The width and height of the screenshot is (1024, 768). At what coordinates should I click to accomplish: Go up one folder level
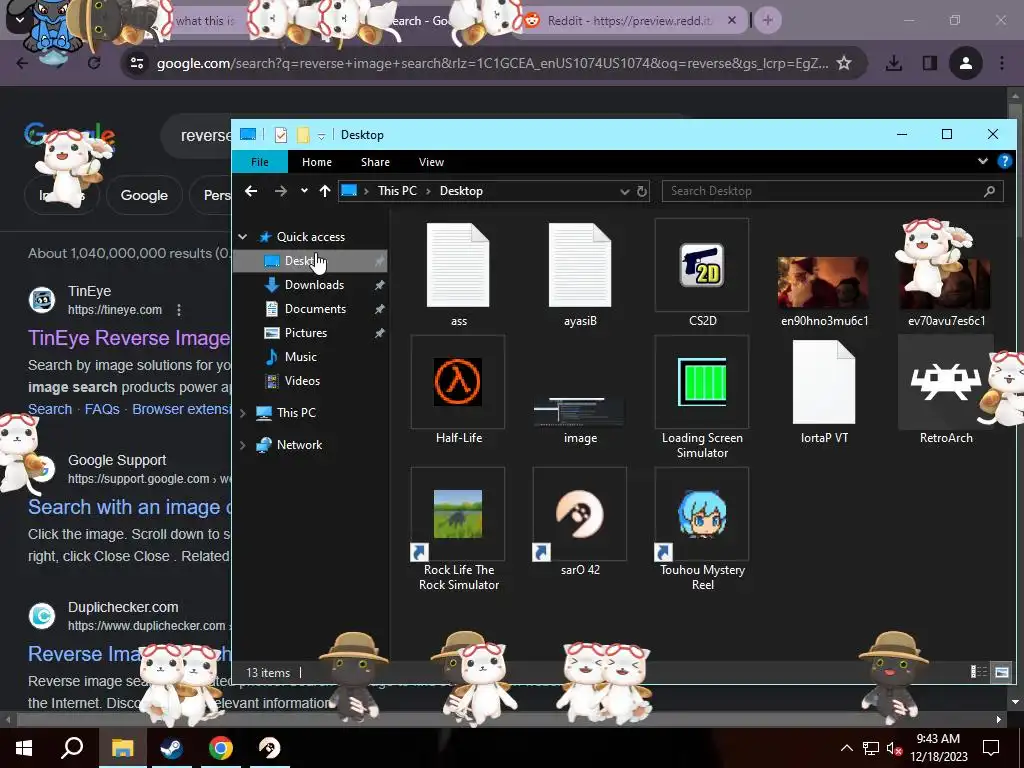click(325, 191)
